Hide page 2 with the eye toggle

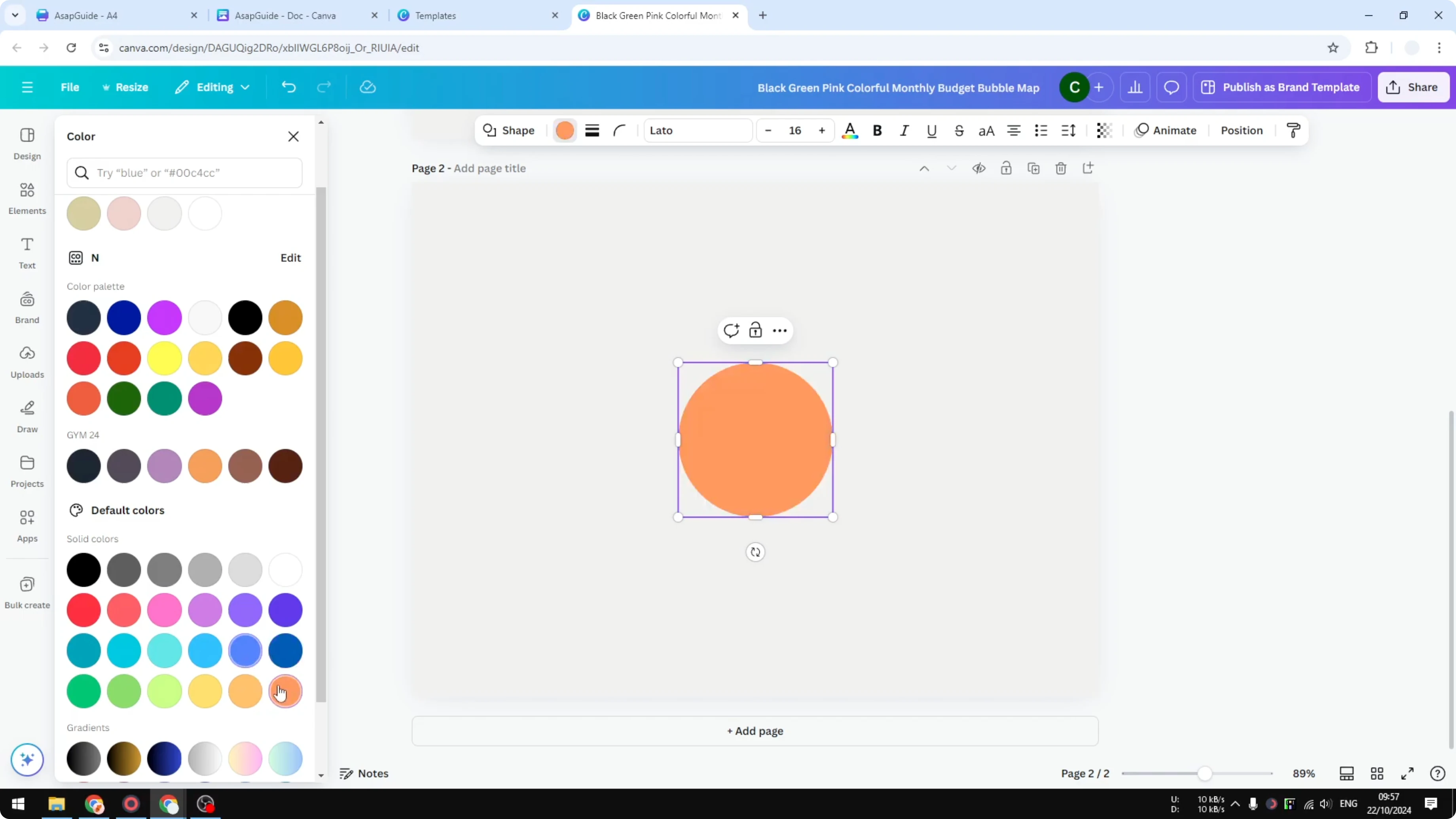click(x=979, y=168)
